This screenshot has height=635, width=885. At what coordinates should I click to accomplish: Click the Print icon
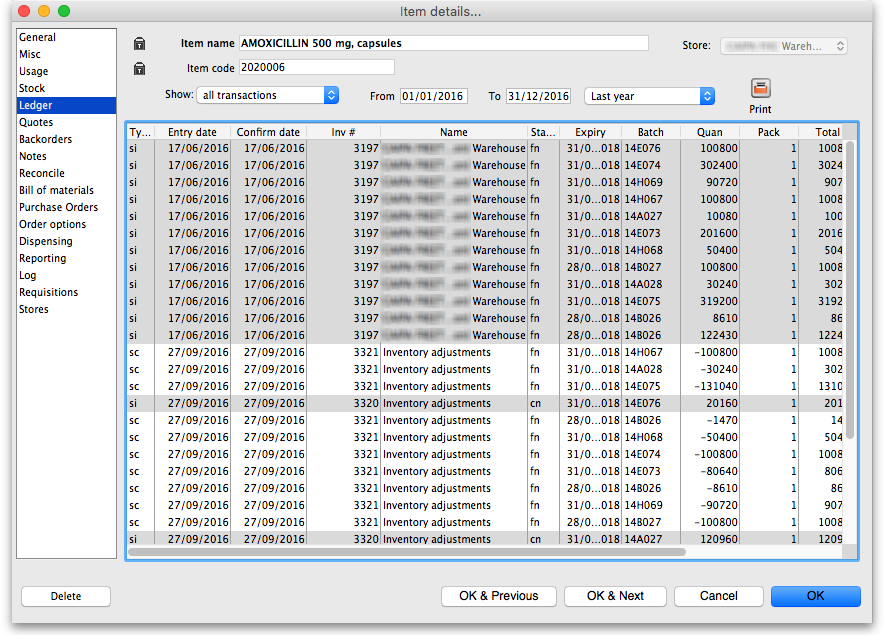coord(760,89)
